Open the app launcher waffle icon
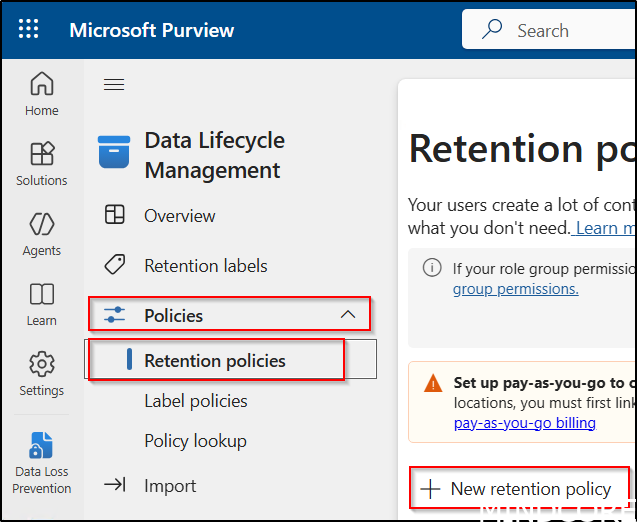This screenshot has height=522, width=637. (x=29, y=29)
